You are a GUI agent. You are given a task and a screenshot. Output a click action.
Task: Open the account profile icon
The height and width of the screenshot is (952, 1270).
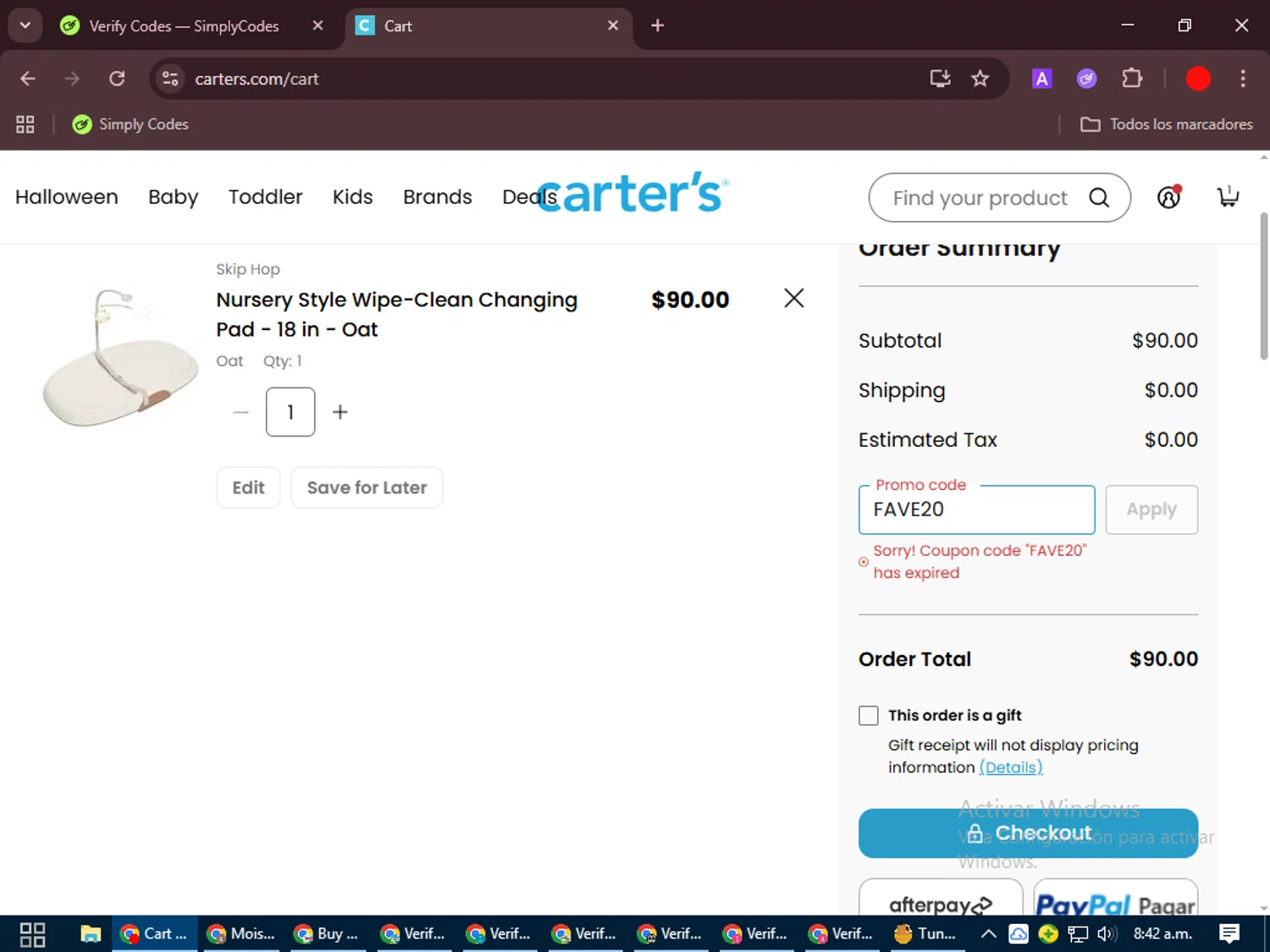[1168, 197]
